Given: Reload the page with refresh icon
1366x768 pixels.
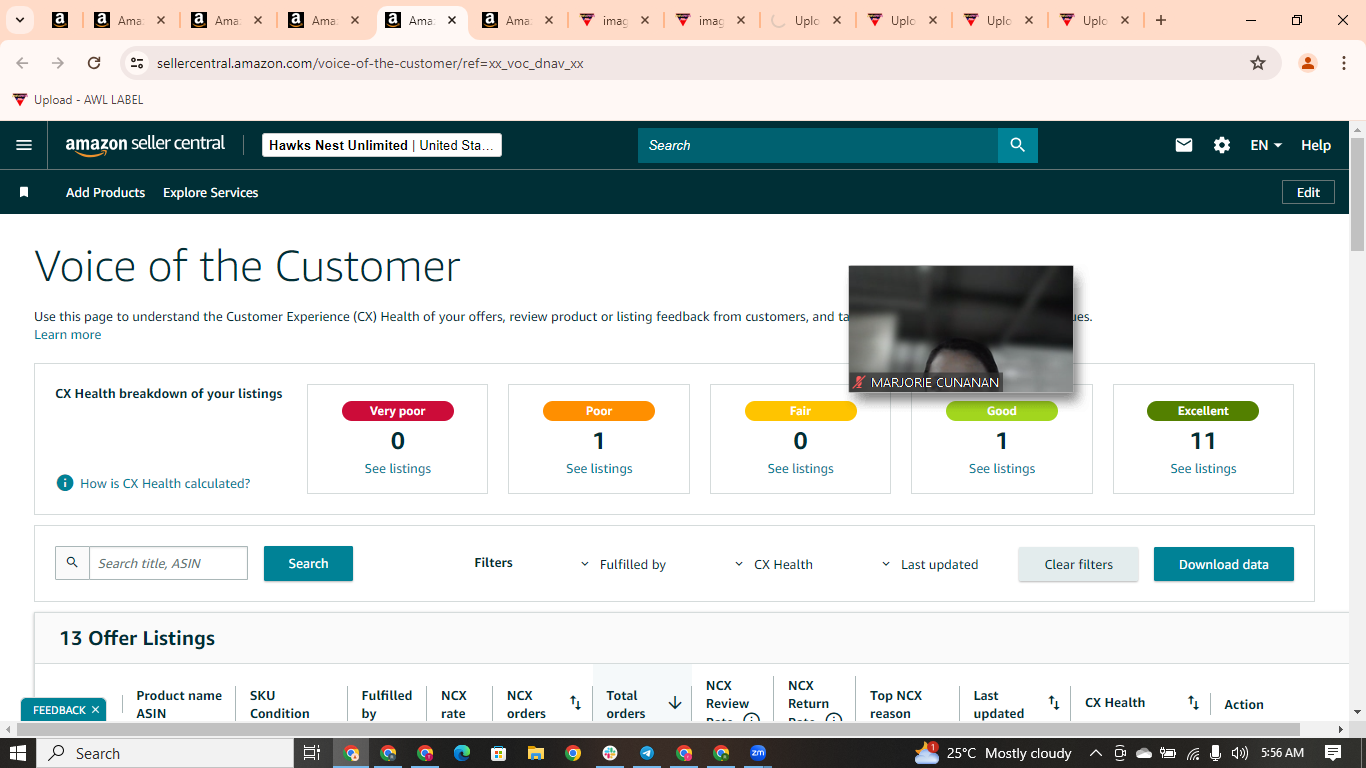Looking at the screenshot, I should click(x=94, y=63).
